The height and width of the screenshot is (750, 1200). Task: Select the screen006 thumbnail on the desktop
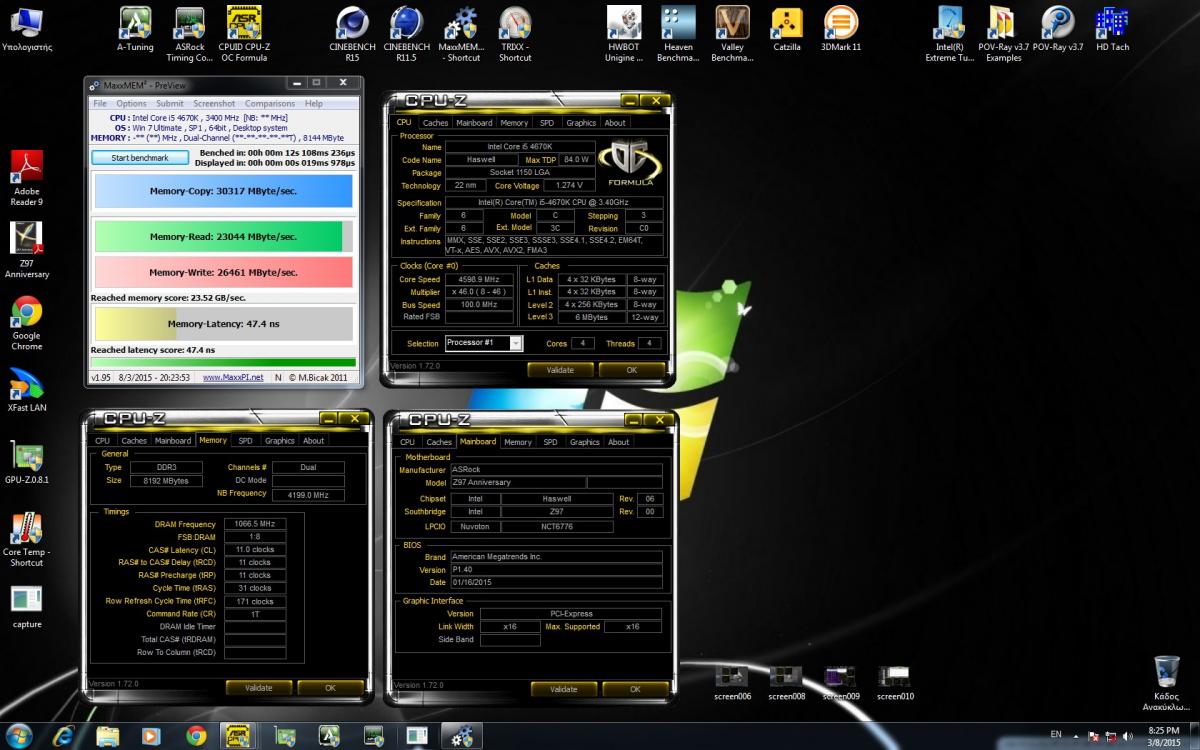[x=732, y=682]
